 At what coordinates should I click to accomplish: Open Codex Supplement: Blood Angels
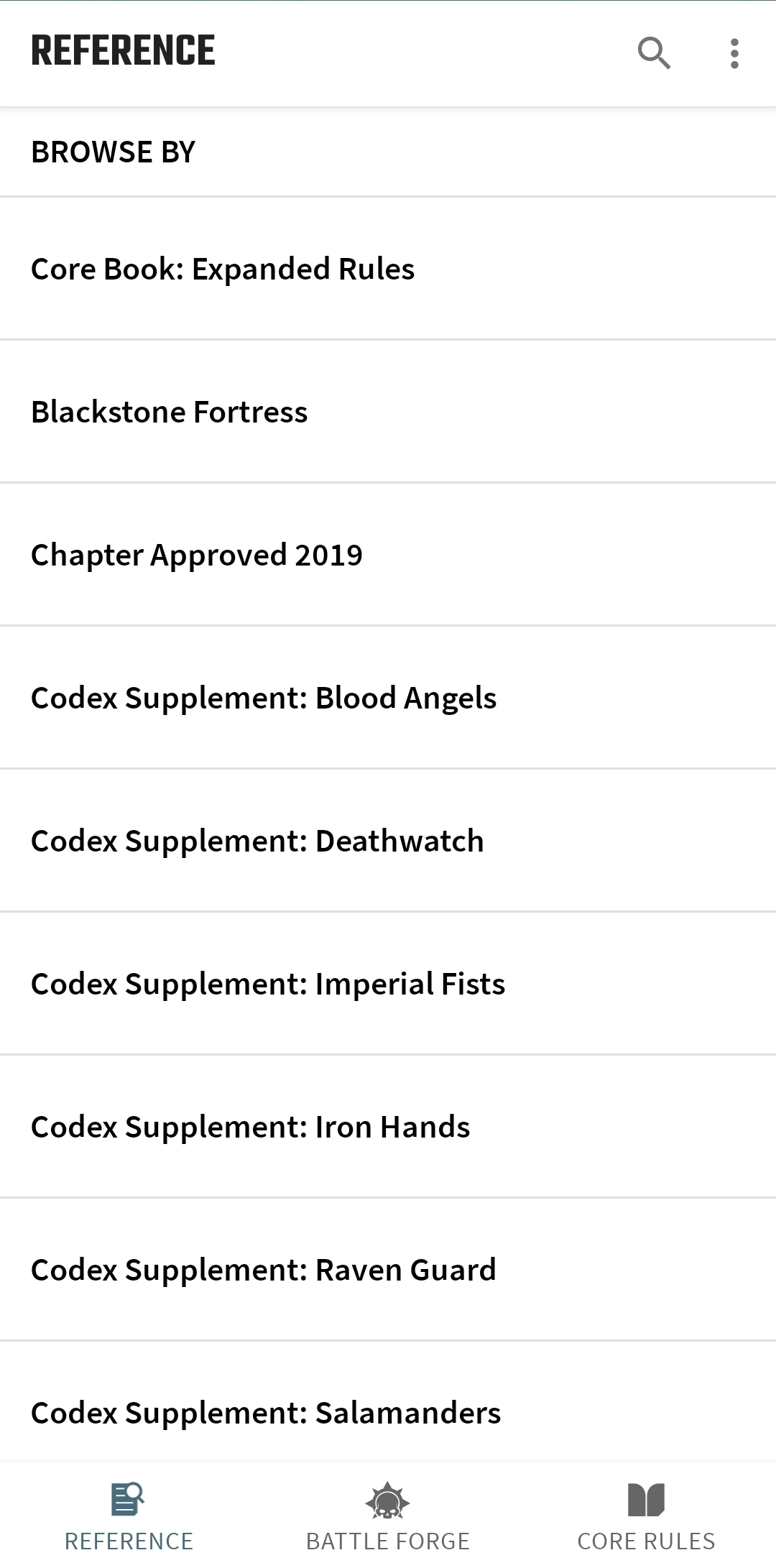pos(388,698)
